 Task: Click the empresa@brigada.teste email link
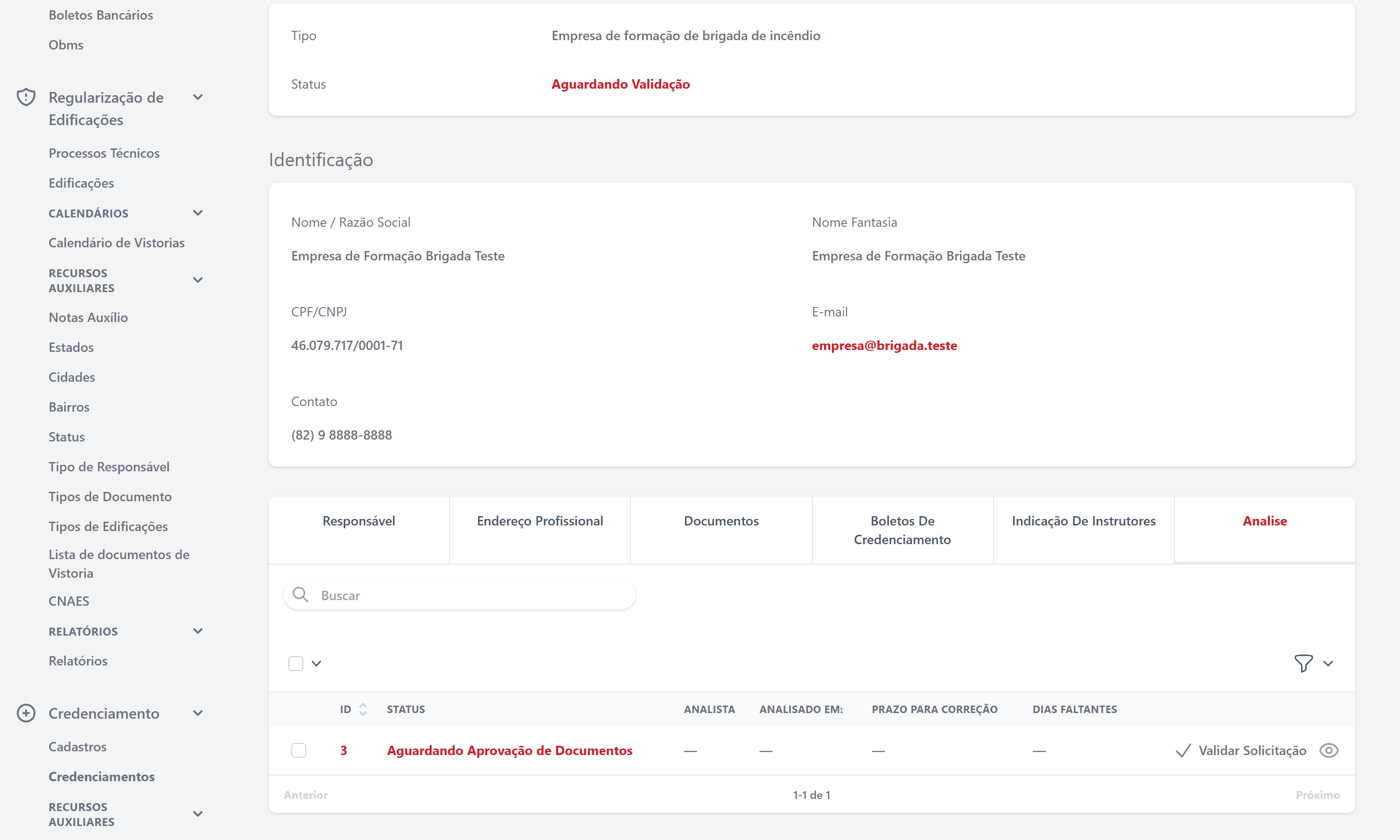click(884, 345)
